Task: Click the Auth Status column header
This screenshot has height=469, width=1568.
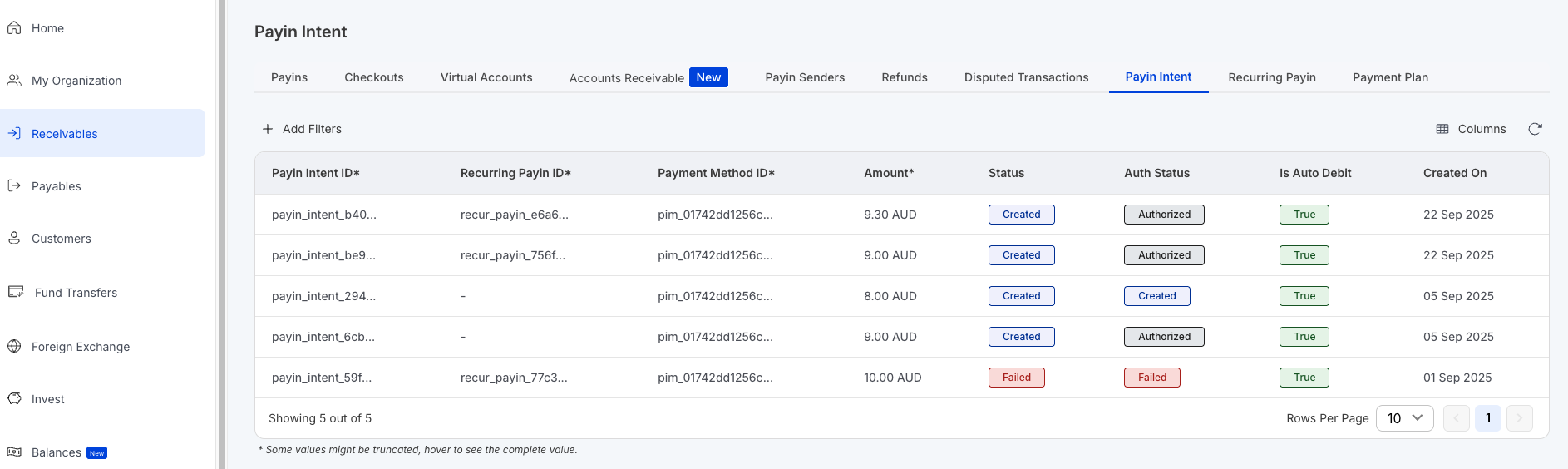Action: pyautogui.click(x=1156, y=173)
